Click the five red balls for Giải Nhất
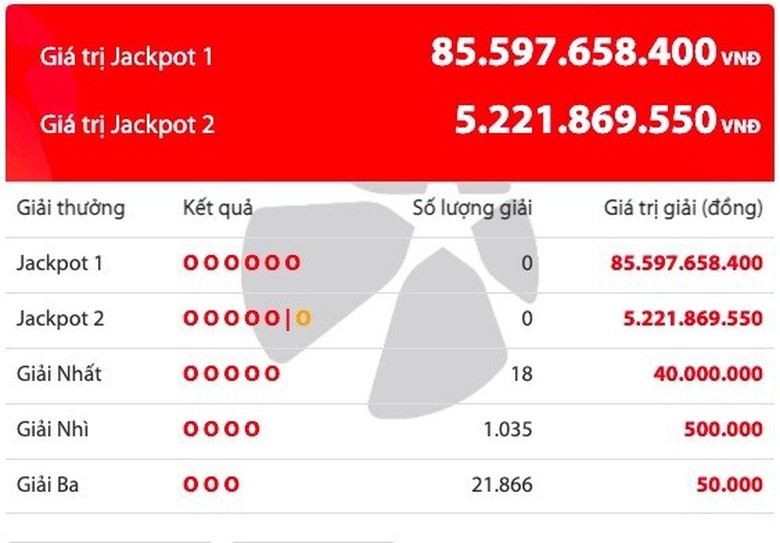This screenshot has height=543, width=780. [x=231, y=375]
